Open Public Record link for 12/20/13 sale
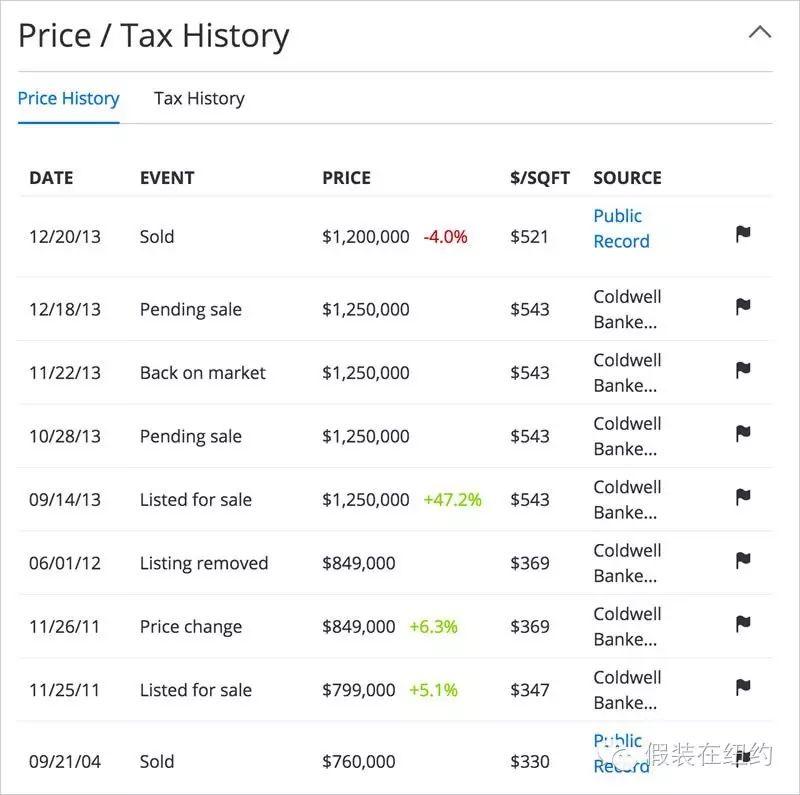Viewport: 800px width, 795px height. click(621, 228)
